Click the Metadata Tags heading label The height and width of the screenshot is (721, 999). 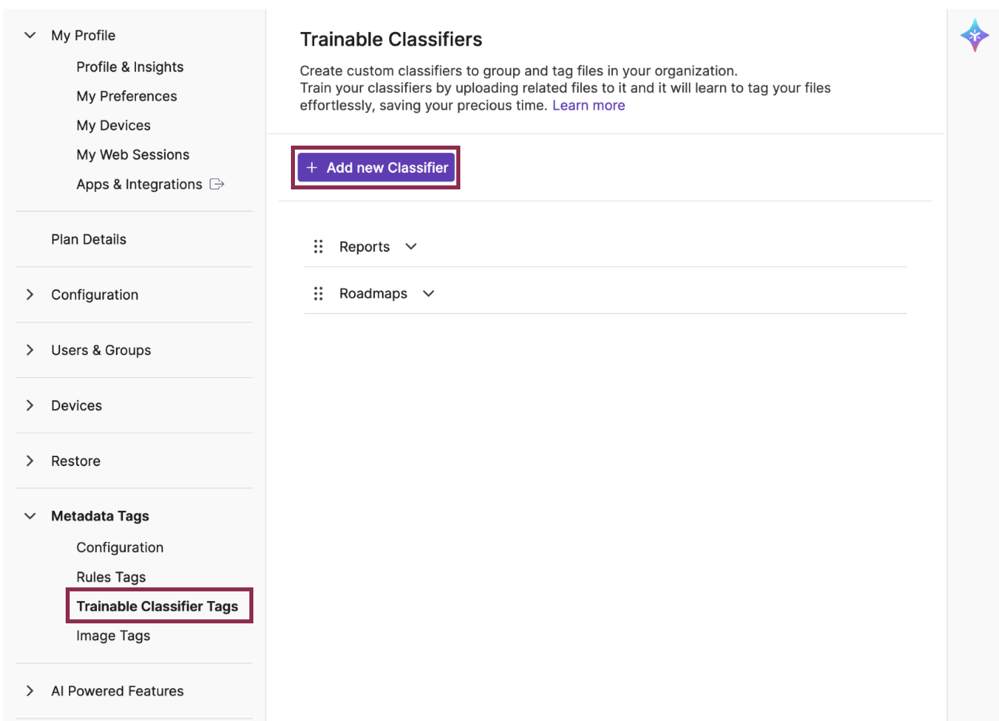pos(100,516)
